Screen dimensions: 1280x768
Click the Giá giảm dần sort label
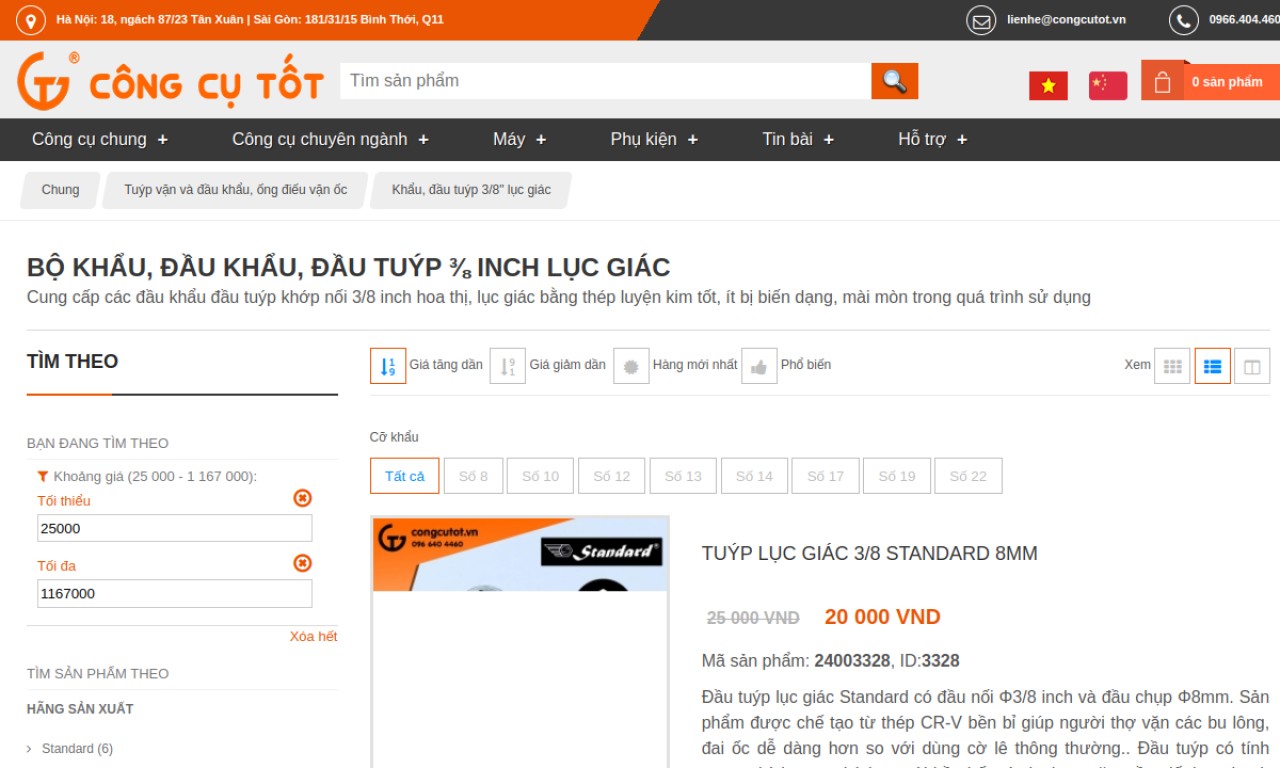(568, 365)
